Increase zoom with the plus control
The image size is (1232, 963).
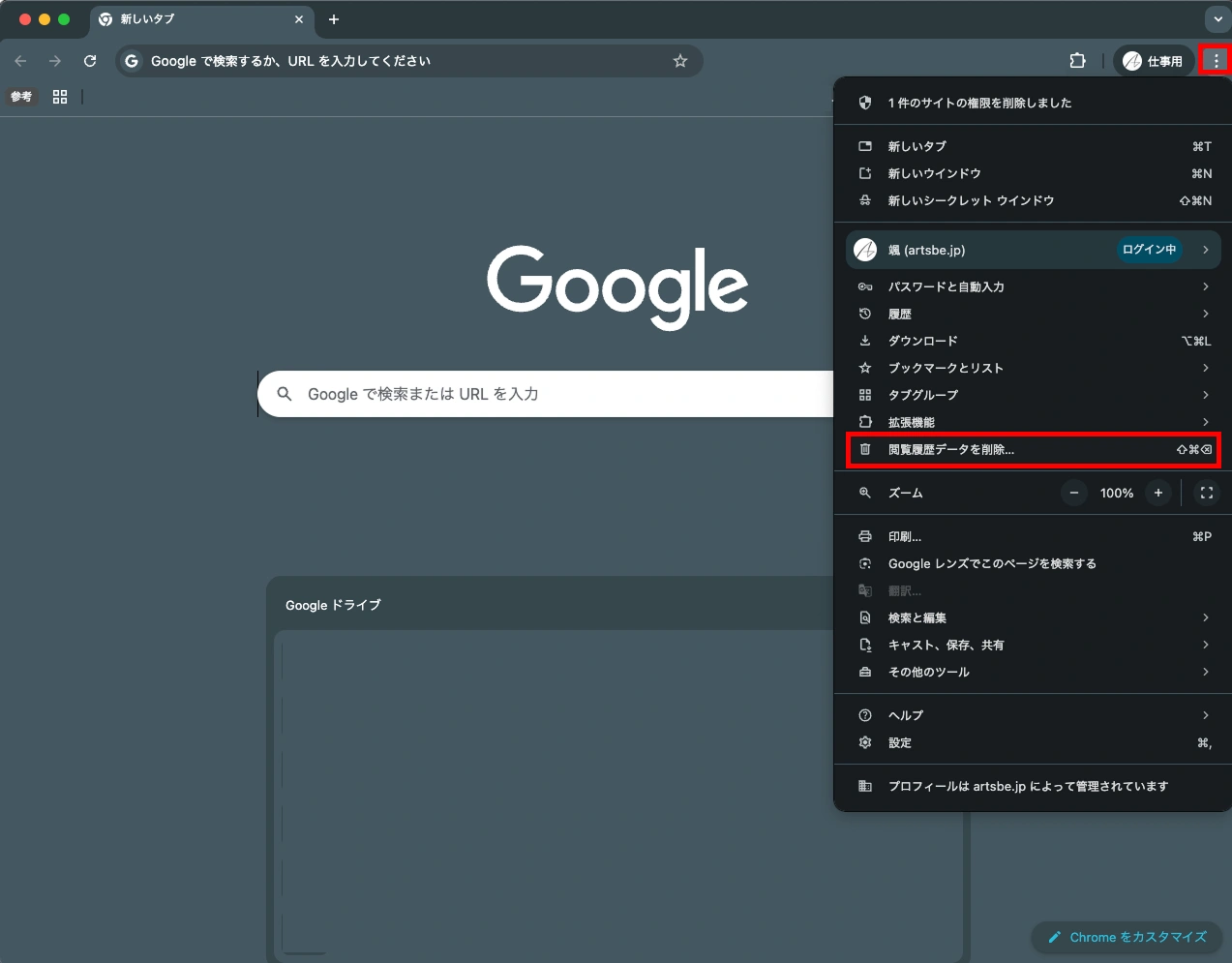click(1157, 493)
